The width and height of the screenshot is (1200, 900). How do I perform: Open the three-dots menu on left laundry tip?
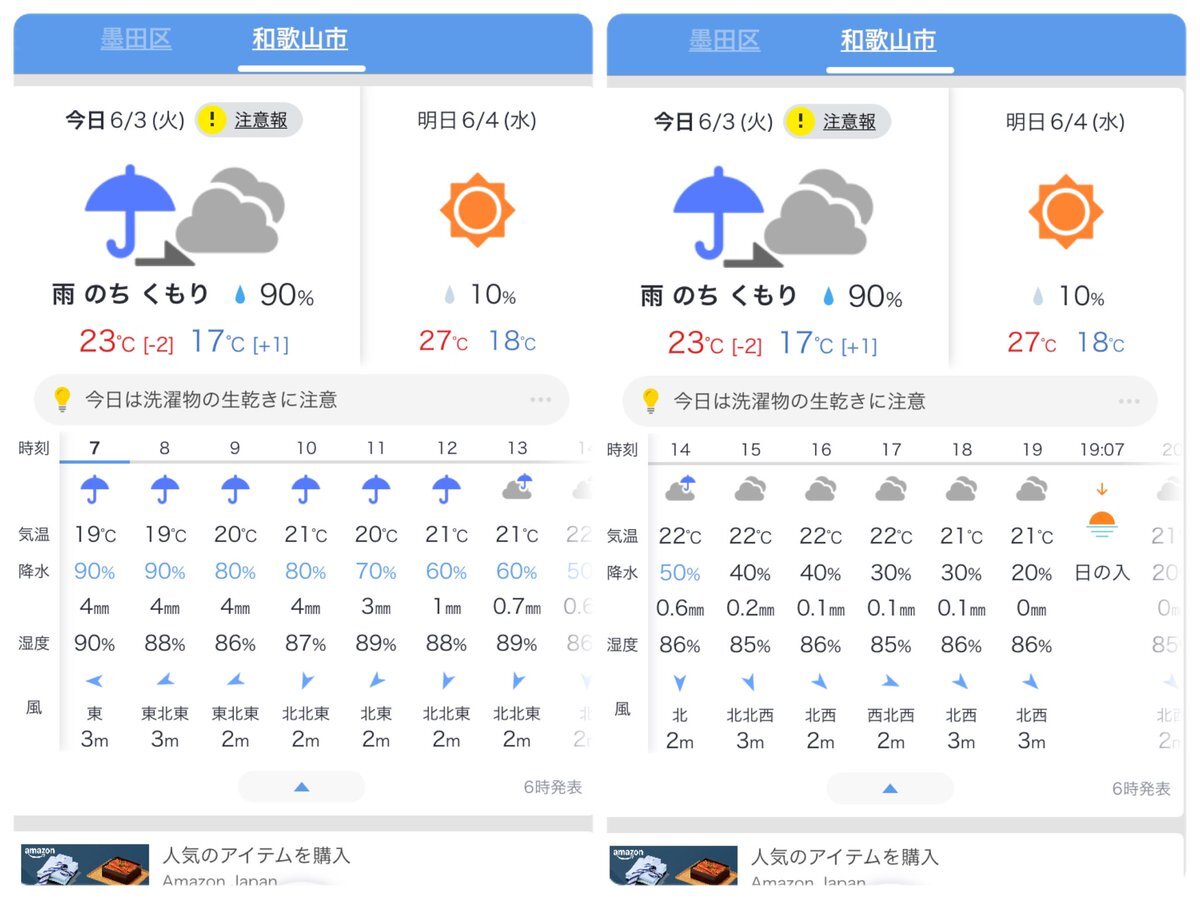tap(541, 400)
